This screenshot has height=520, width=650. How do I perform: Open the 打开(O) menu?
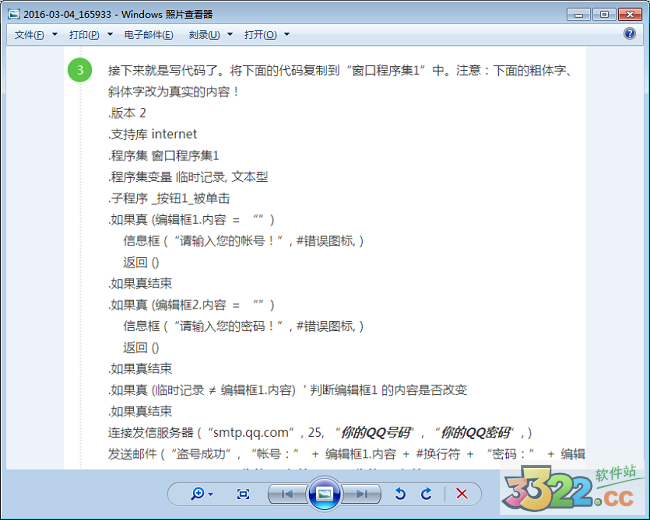coord(260,35)
